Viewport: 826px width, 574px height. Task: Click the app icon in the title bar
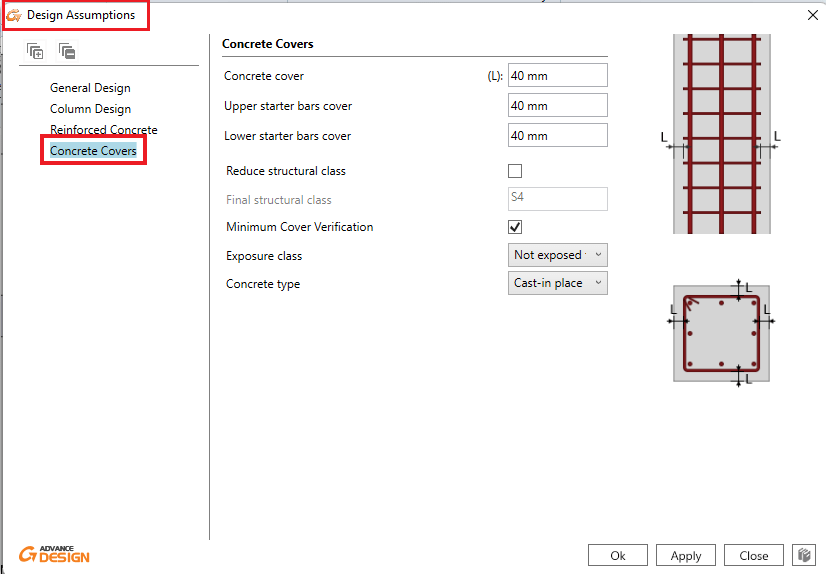pos(14,15)
